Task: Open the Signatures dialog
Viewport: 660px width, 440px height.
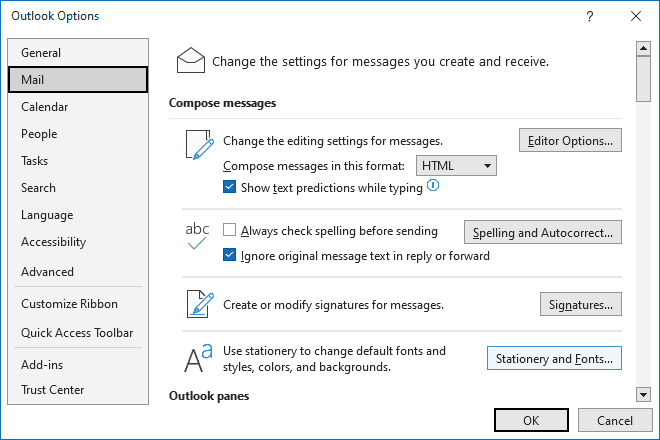Action: pyautogui.click(x=581, y=304)
